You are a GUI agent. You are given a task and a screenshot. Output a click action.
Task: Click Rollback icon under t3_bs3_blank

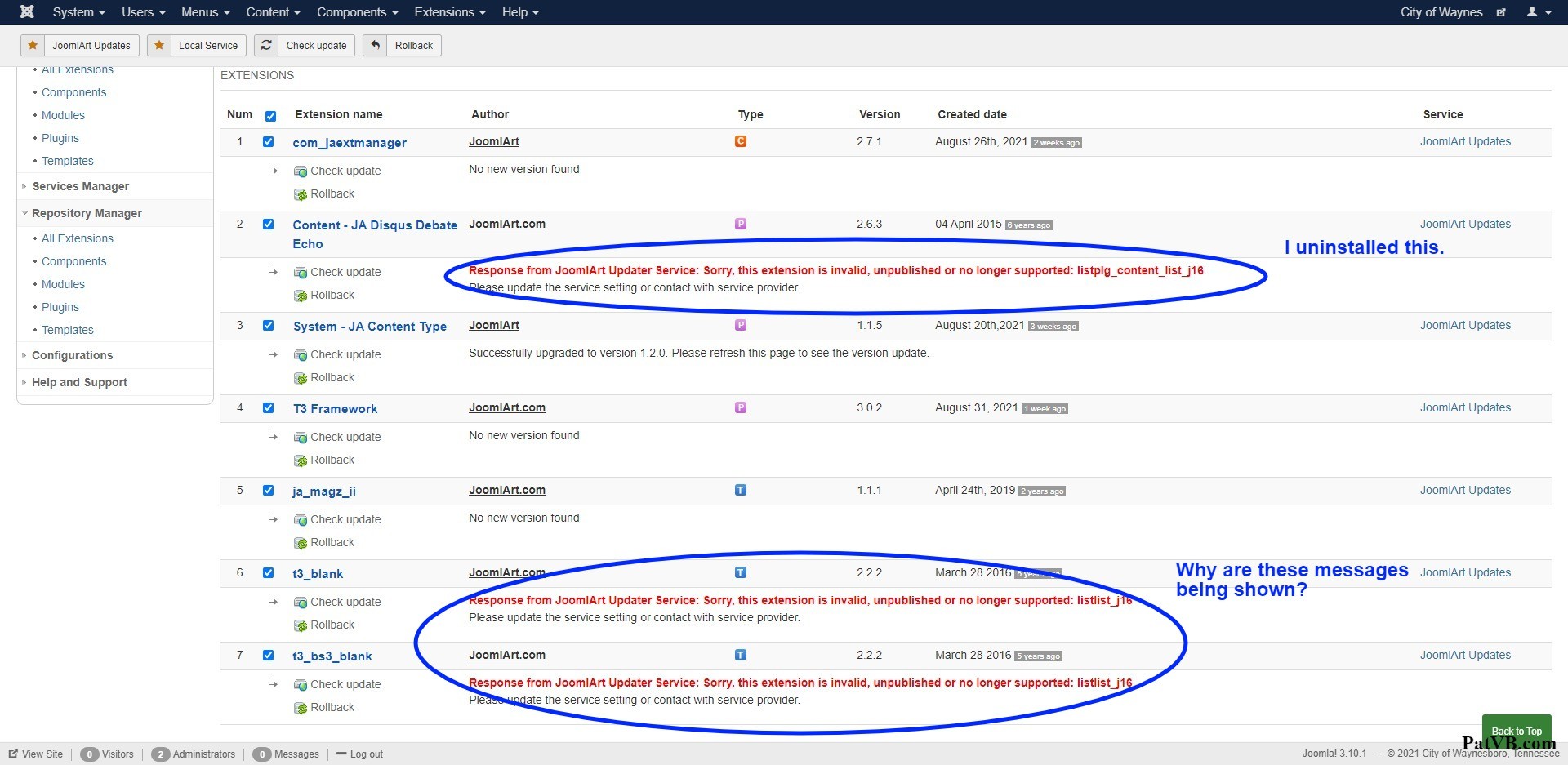pyautogui.click(x=301, y=708)
